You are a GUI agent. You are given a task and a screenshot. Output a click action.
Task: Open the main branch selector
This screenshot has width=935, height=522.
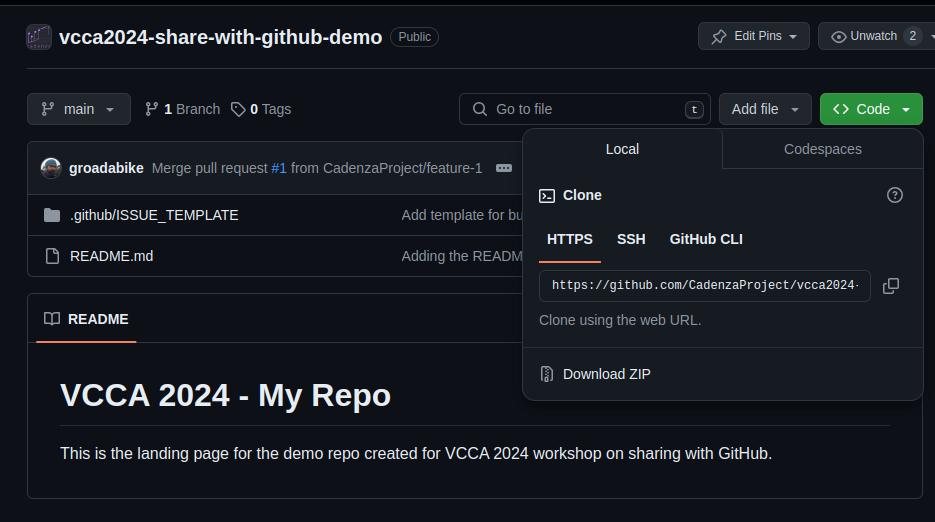[x=79, y=109]
